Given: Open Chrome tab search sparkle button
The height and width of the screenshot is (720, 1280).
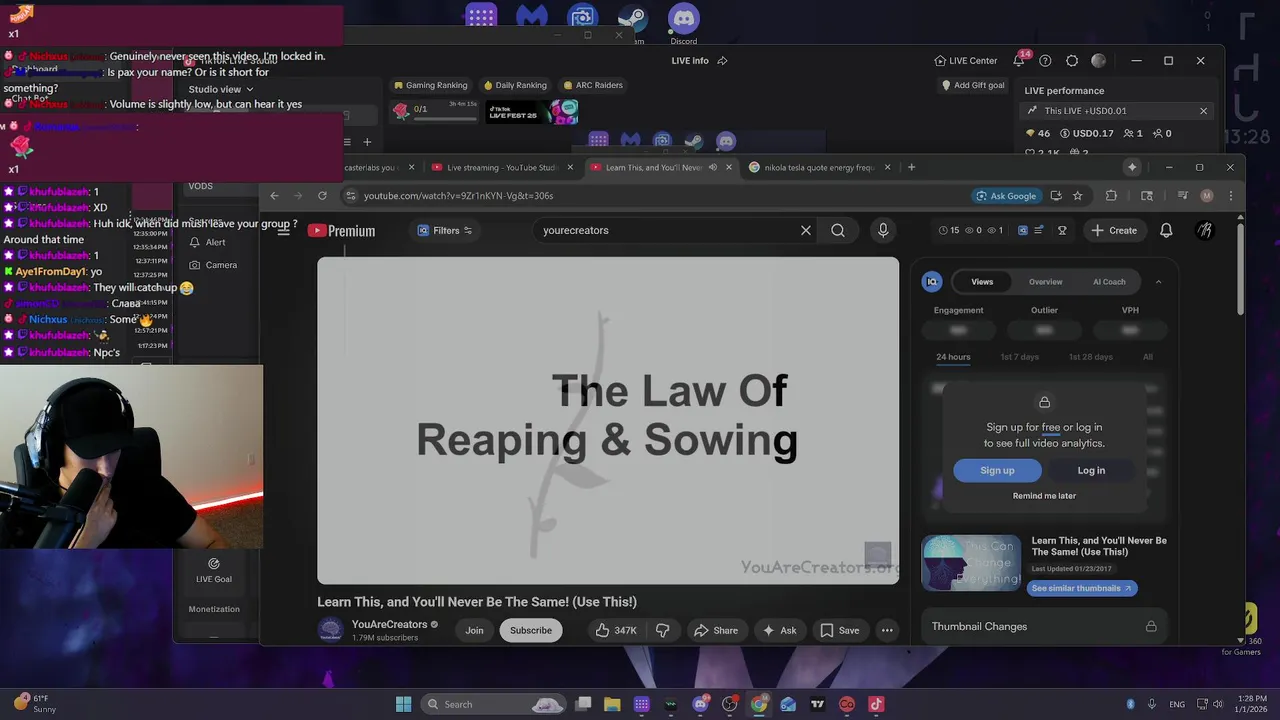Looking at the screenshot, I should pos(1132,167).
